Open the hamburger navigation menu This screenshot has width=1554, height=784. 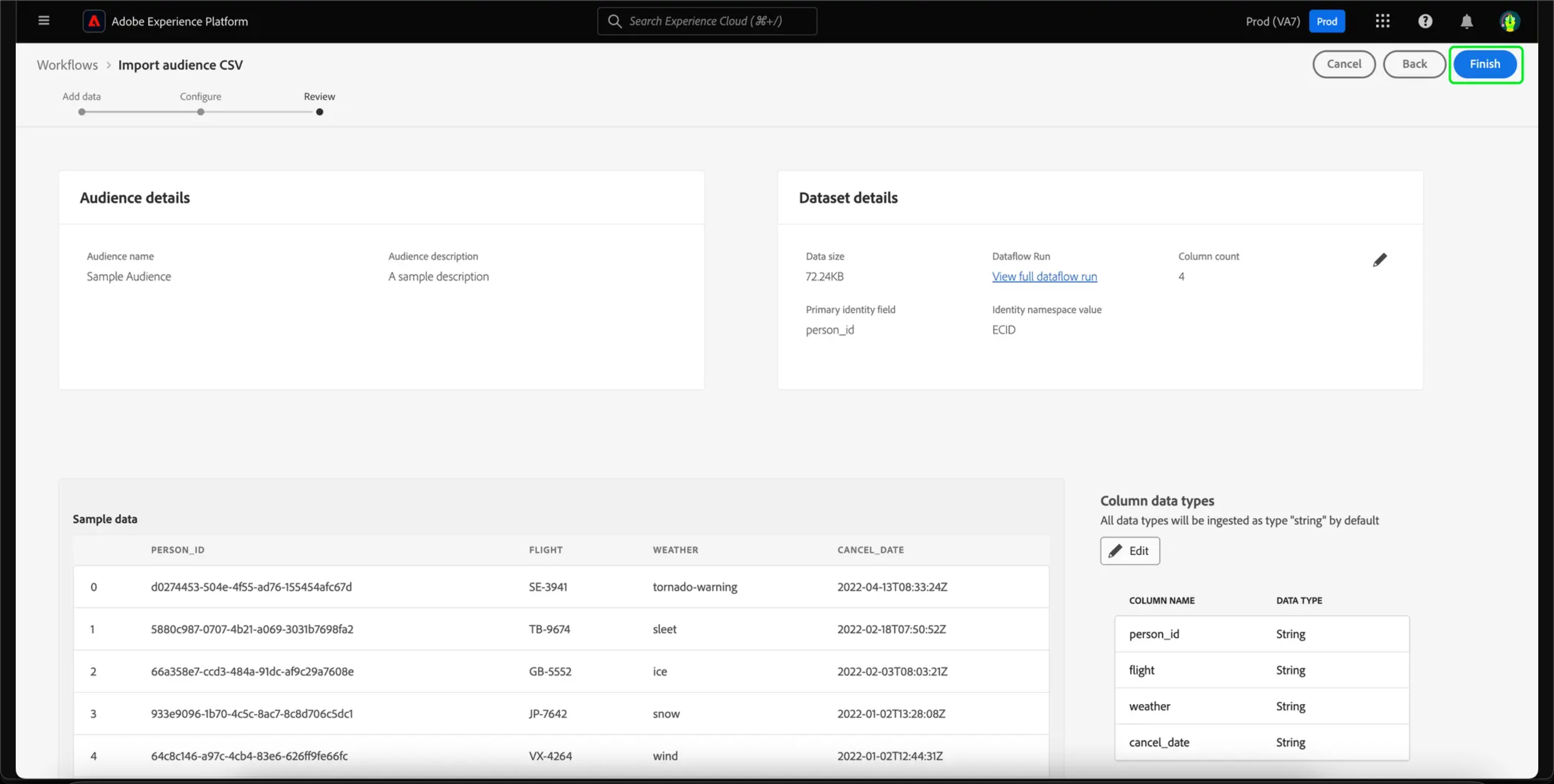(44, 21)
